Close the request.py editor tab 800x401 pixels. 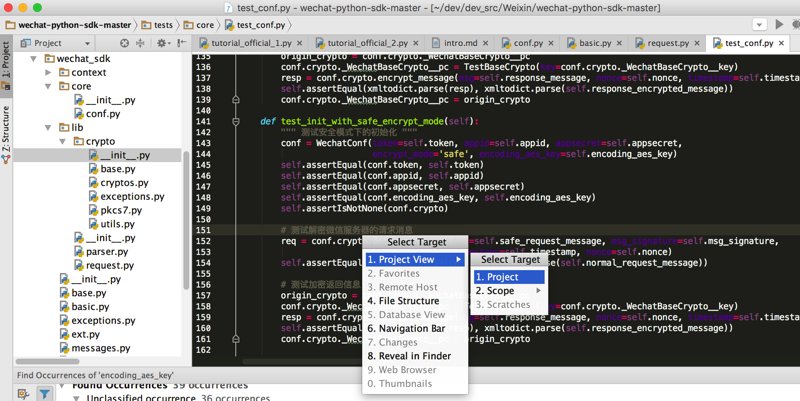pyautogui.click(x=697, y=43)
